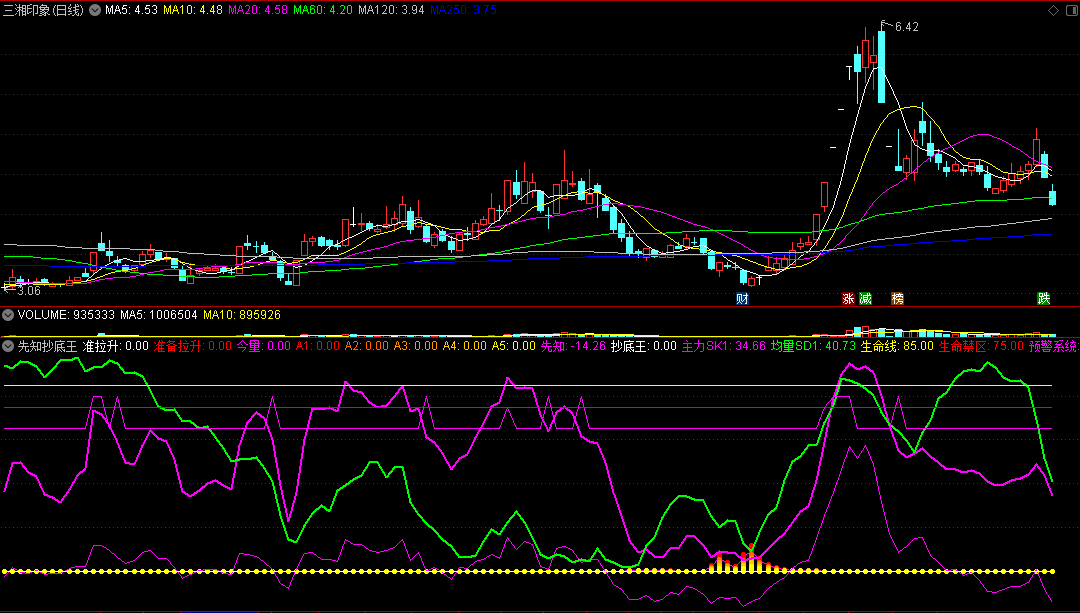Click the green 跌 marker
Viewport: 1080px width, 613px height.
(1044, 298)
